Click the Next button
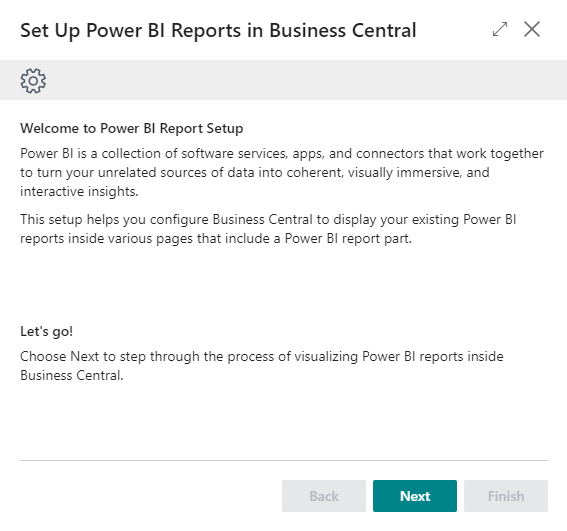 point(415,496)
